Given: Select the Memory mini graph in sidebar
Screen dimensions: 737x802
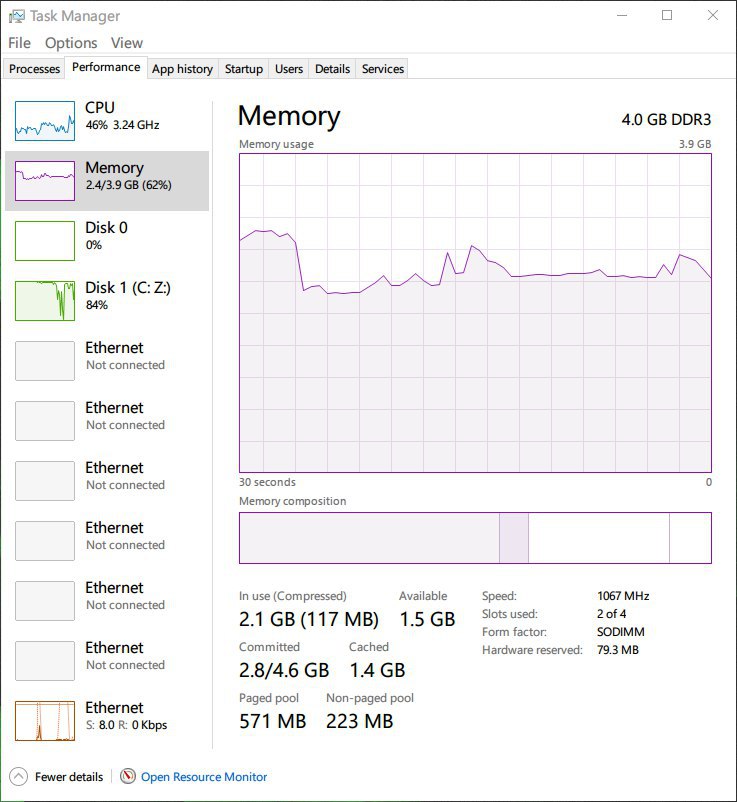Looking at the screenshot, I should (45, 181).
